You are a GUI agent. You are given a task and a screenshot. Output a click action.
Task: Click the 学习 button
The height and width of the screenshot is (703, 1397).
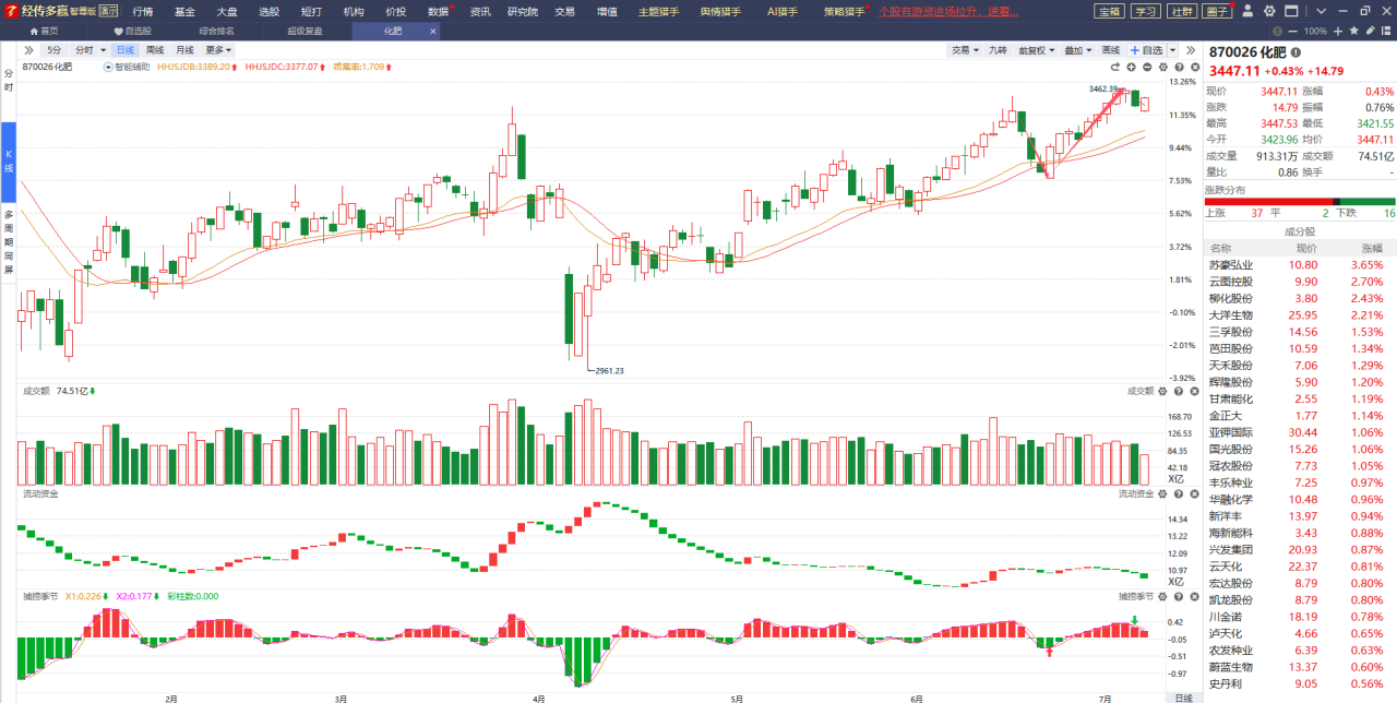(1145, 11)
